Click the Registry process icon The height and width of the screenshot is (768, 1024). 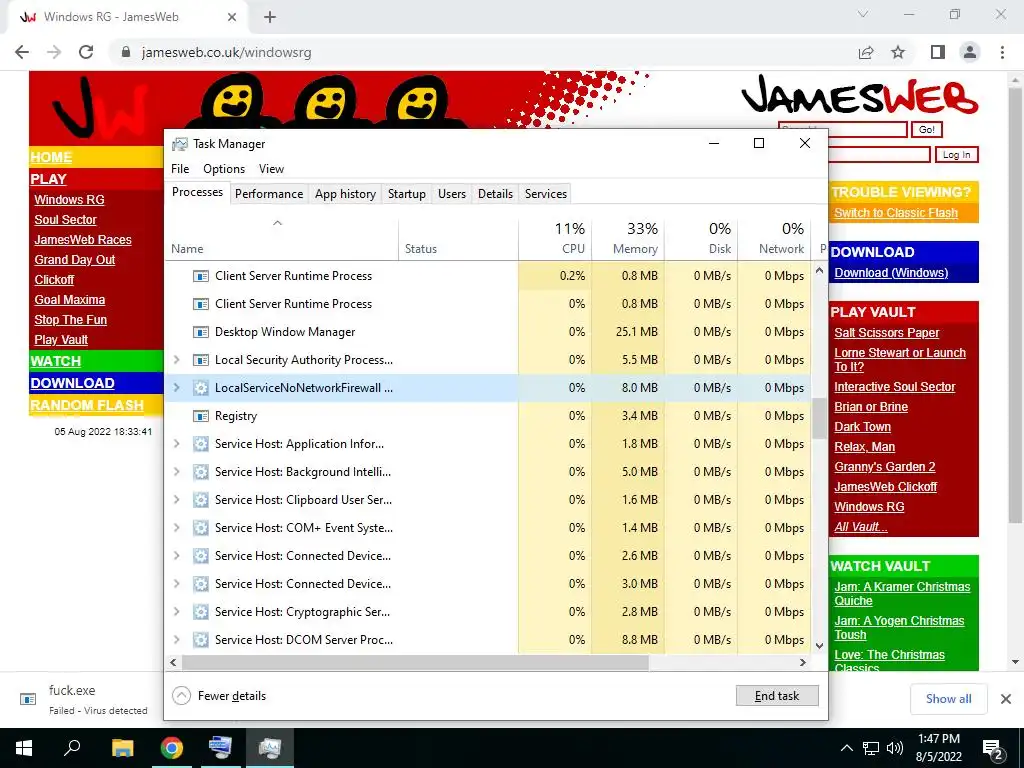point(200,416)
